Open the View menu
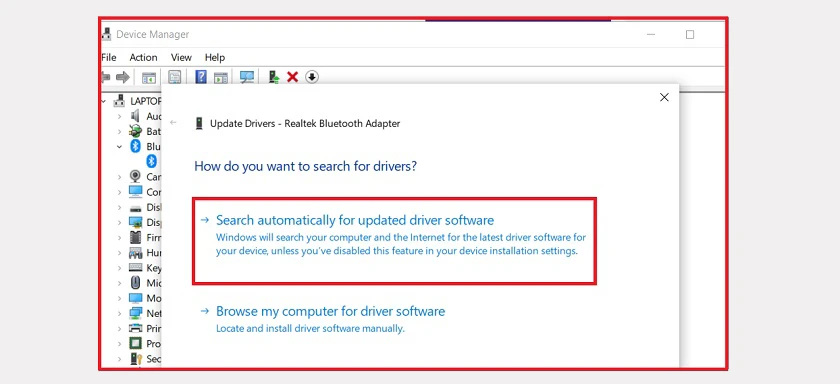The height and width of the screenshot is (384, 840). click(x=181, y=57)
